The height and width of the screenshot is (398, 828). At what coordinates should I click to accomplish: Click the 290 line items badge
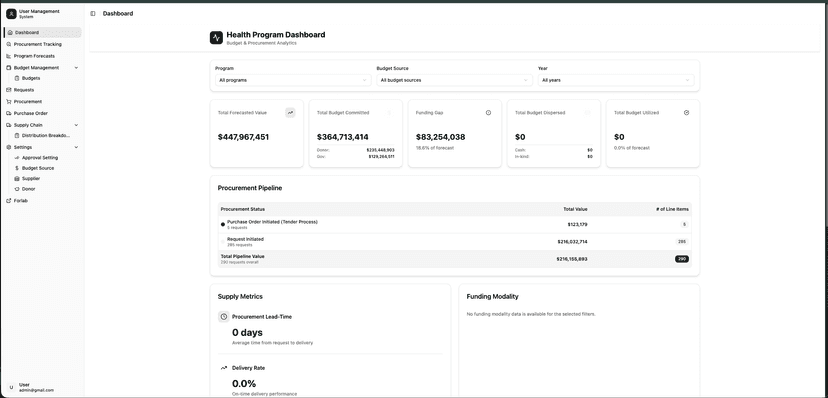682,259
